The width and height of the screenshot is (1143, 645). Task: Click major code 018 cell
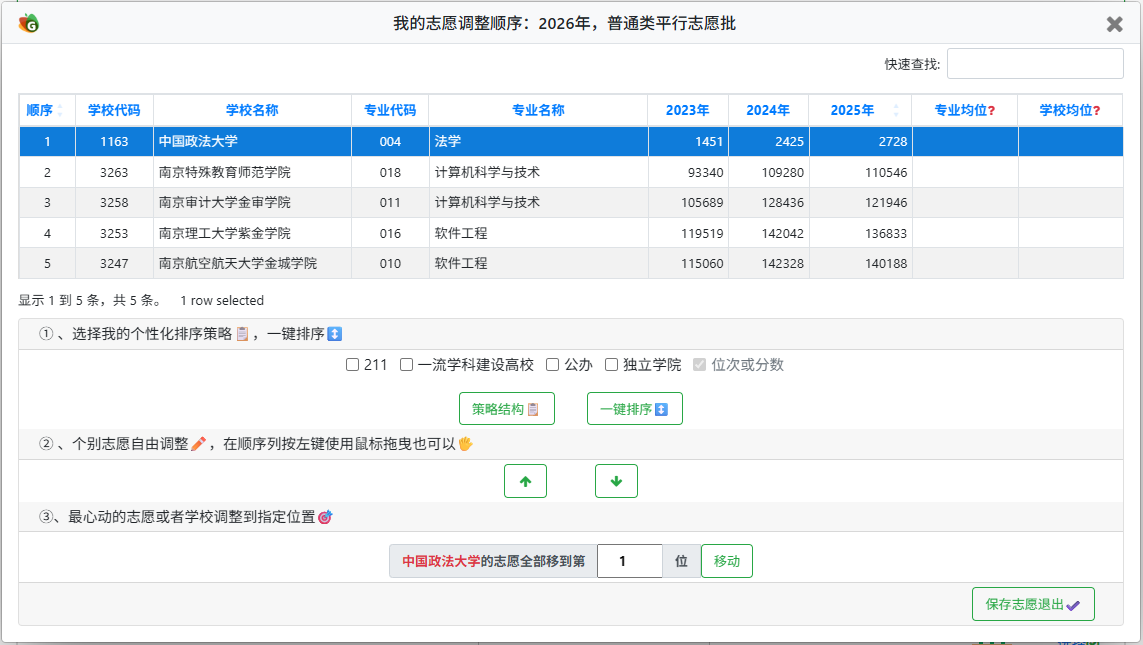click(390, 172)
